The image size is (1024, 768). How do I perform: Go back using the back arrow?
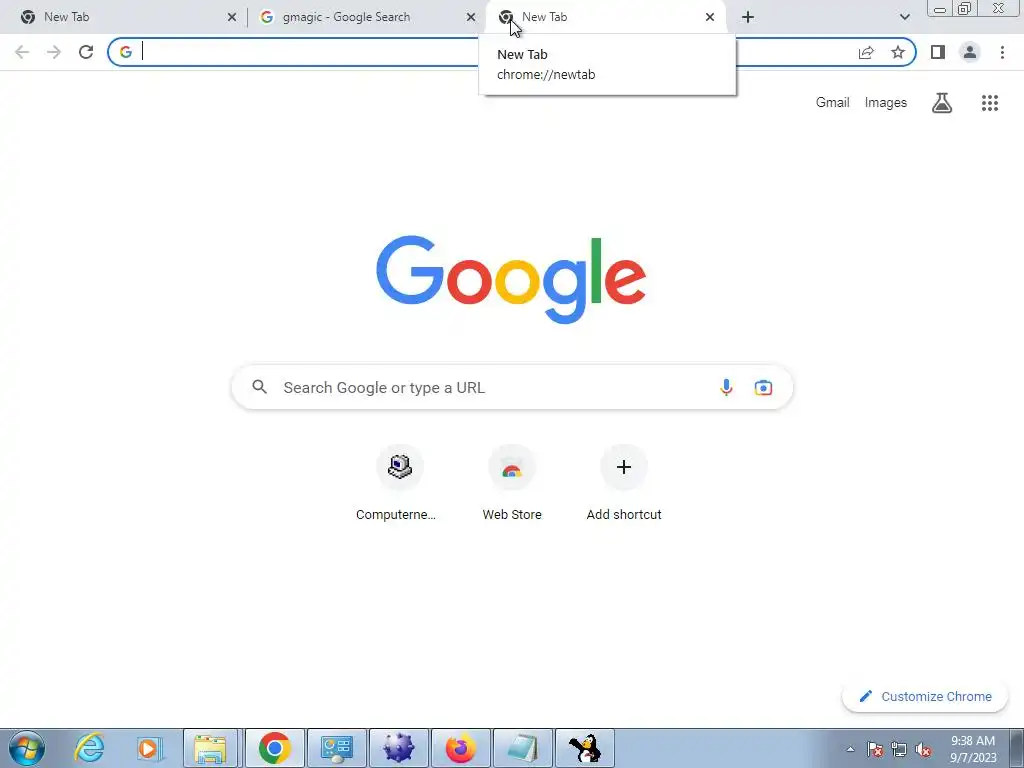click(22, 52)
